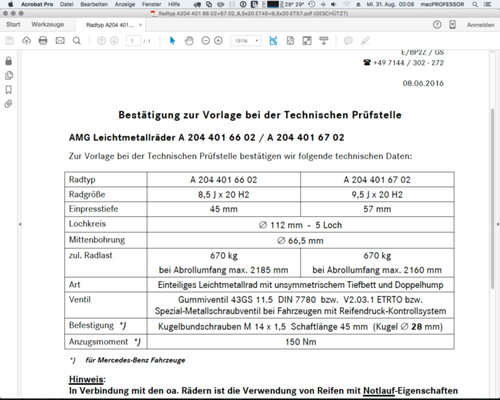This screenshot has height=400, width=500.
Task: Open the security lock panel in the sidebar
Action: pyautogui.click(x=9, y=61)
